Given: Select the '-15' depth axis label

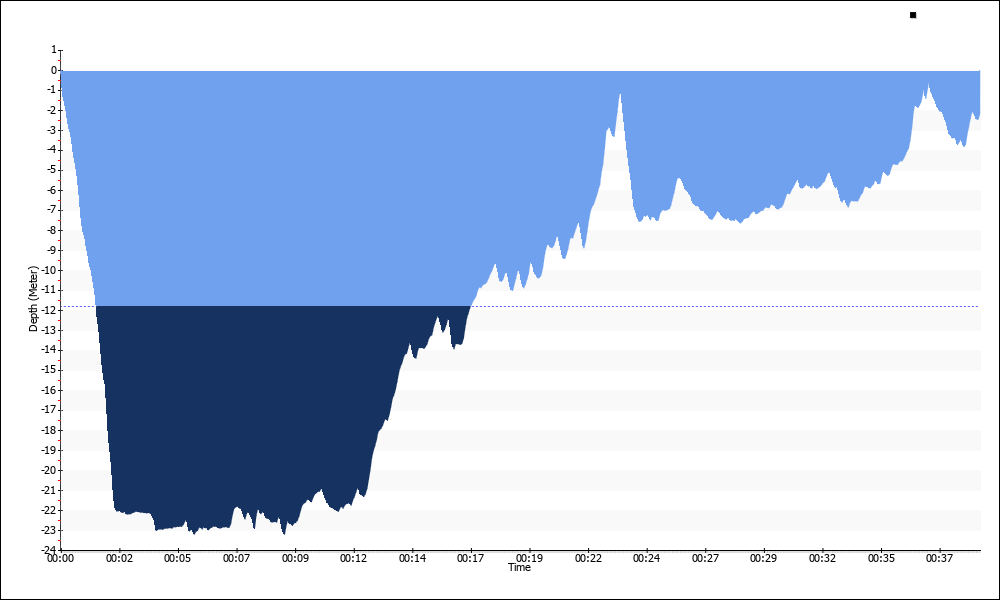Looking at the screenshot, I should click(x=49, y=370).
